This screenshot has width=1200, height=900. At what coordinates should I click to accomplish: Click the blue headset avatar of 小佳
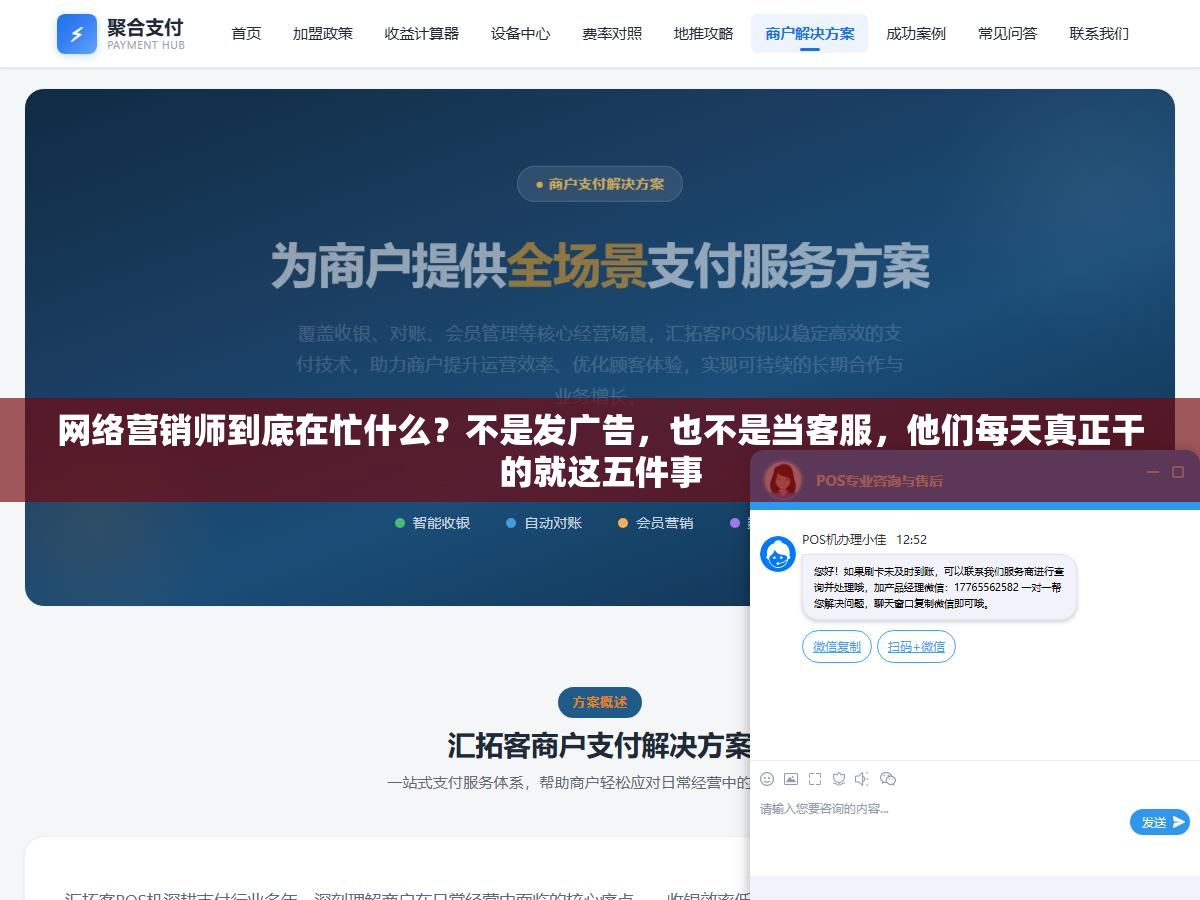(x=778, y=554)
